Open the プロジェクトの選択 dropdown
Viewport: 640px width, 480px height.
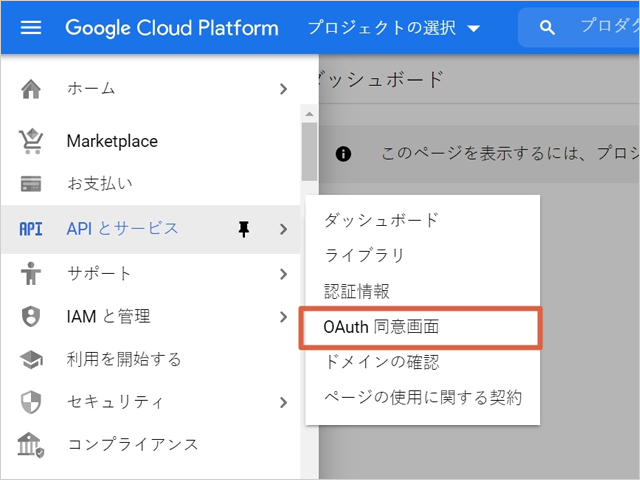click(x=393, y=28)
